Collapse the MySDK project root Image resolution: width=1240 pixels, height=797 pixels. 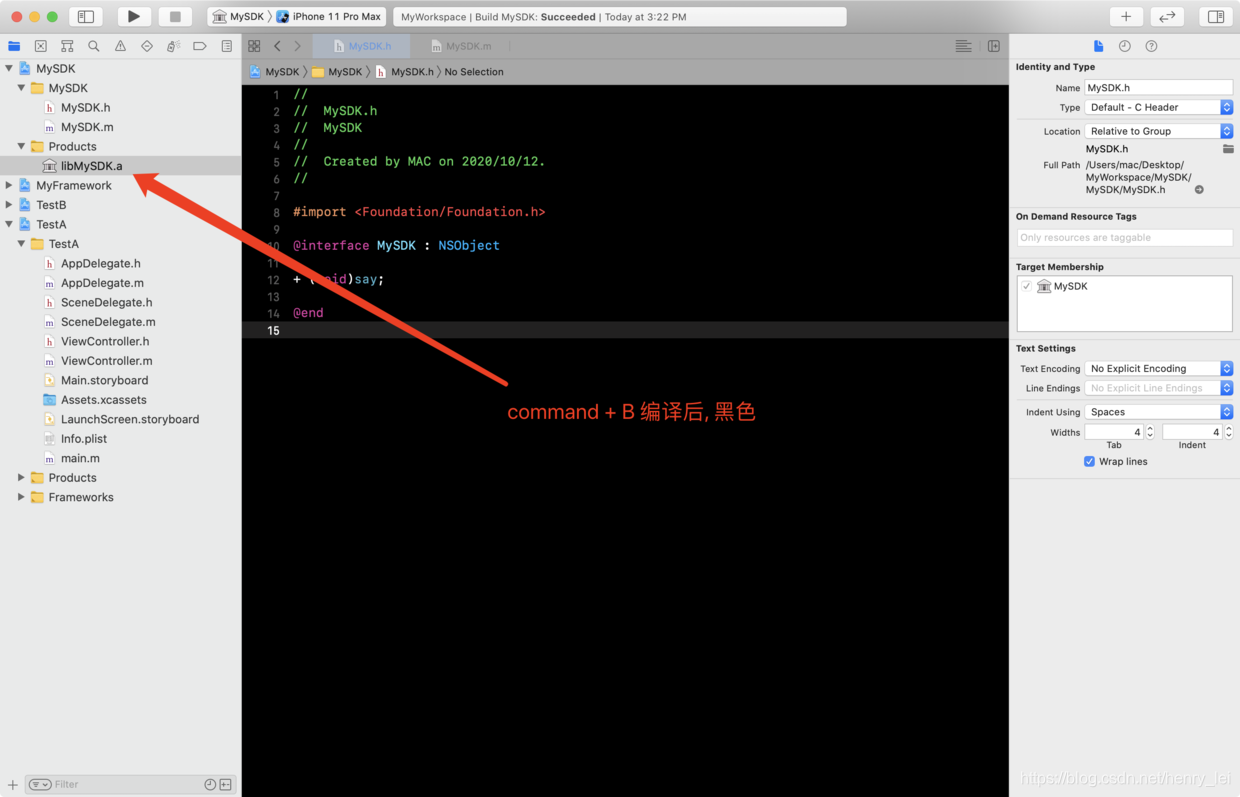pos(9,68)
